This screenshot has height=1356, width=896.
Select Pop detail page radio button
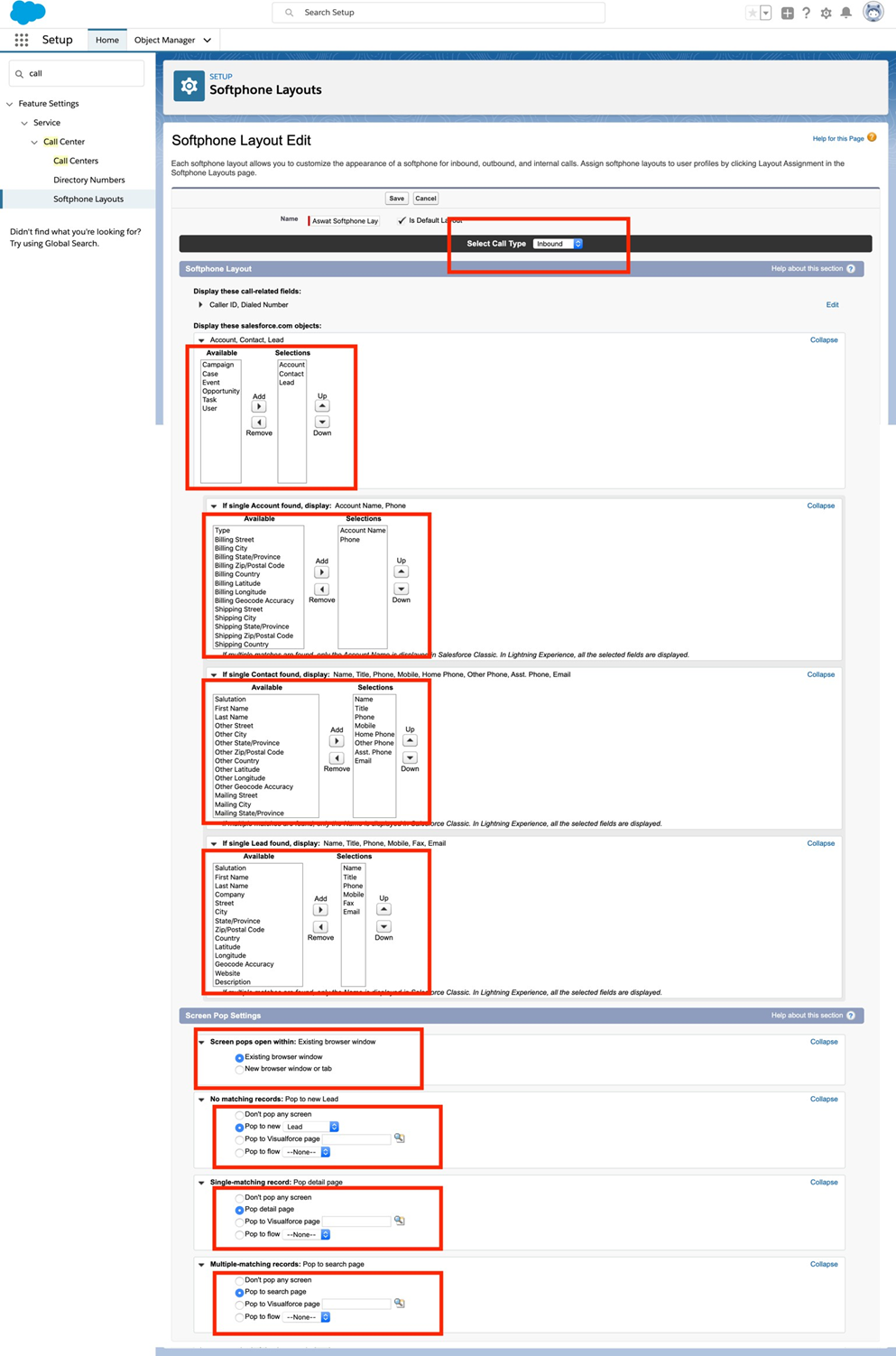pos(239,1210)
